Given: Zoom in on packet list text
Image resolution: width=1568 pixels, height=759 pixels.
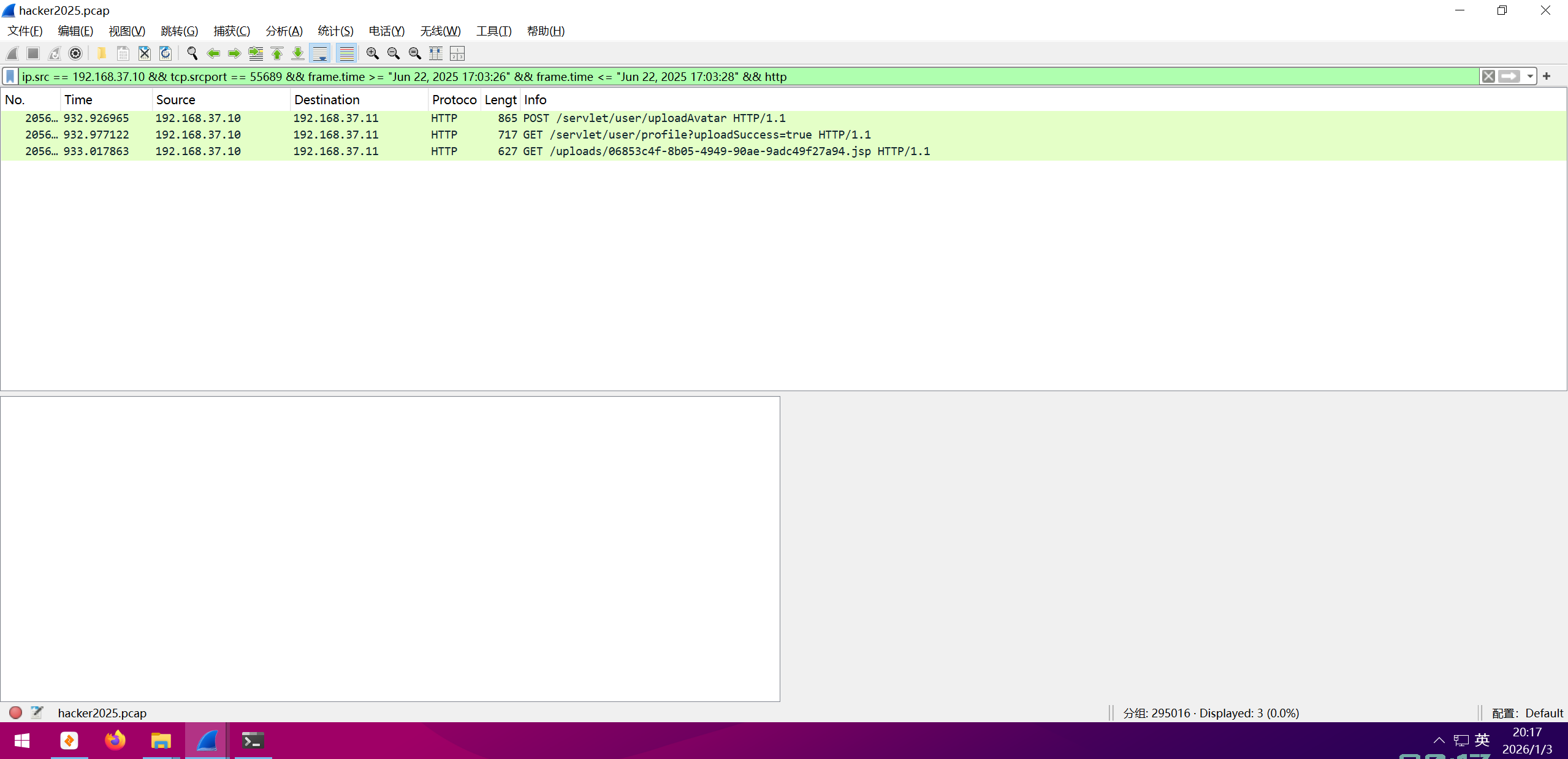Looking at the screenshot, I should click(x=372, y=54).
